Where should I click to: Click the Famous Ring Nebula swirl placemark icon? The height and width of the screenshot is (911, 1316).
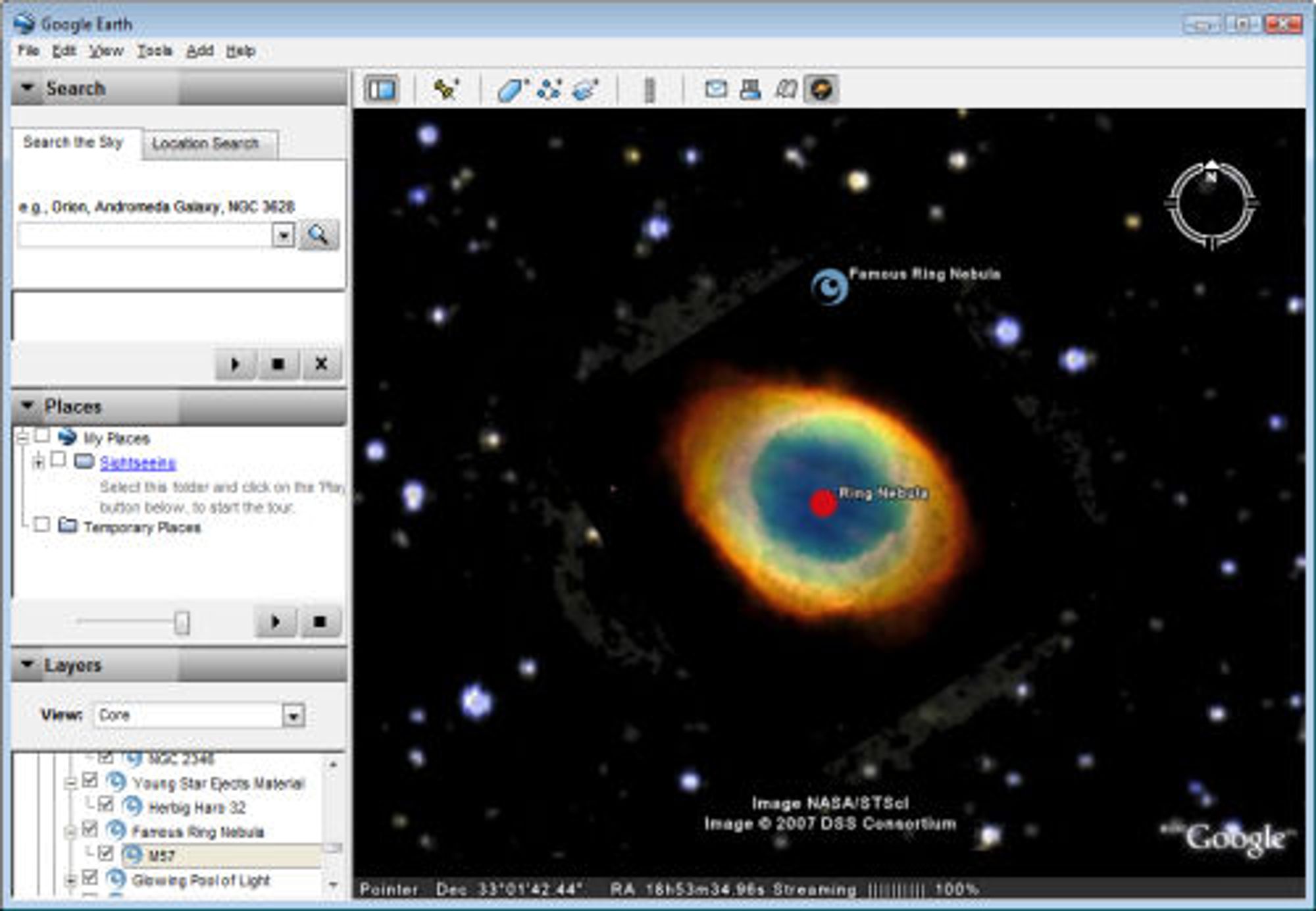[x=829, y=287]
